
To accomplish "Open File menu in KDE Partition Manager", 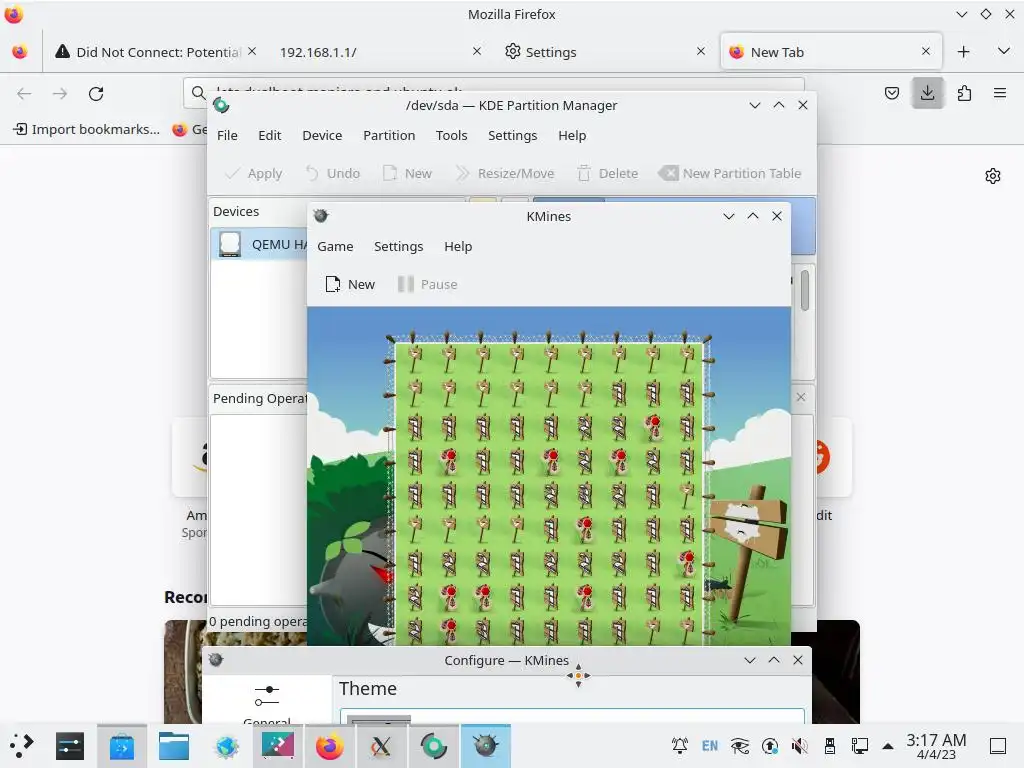I will coord(227,135).
